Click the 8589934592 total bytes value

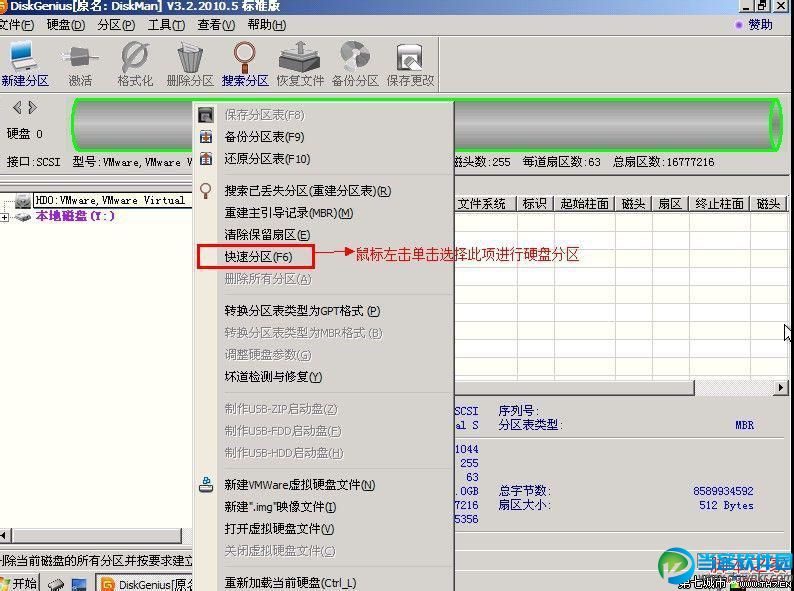pyautogui.click(x=723, y=491)
